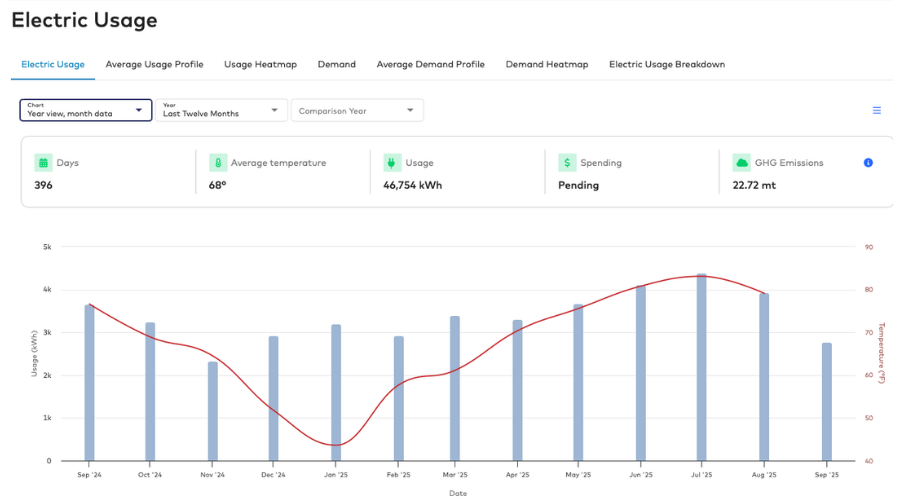Switch to Average Usage Profile tab
900x500 pixels.
[x=154, y=64]
